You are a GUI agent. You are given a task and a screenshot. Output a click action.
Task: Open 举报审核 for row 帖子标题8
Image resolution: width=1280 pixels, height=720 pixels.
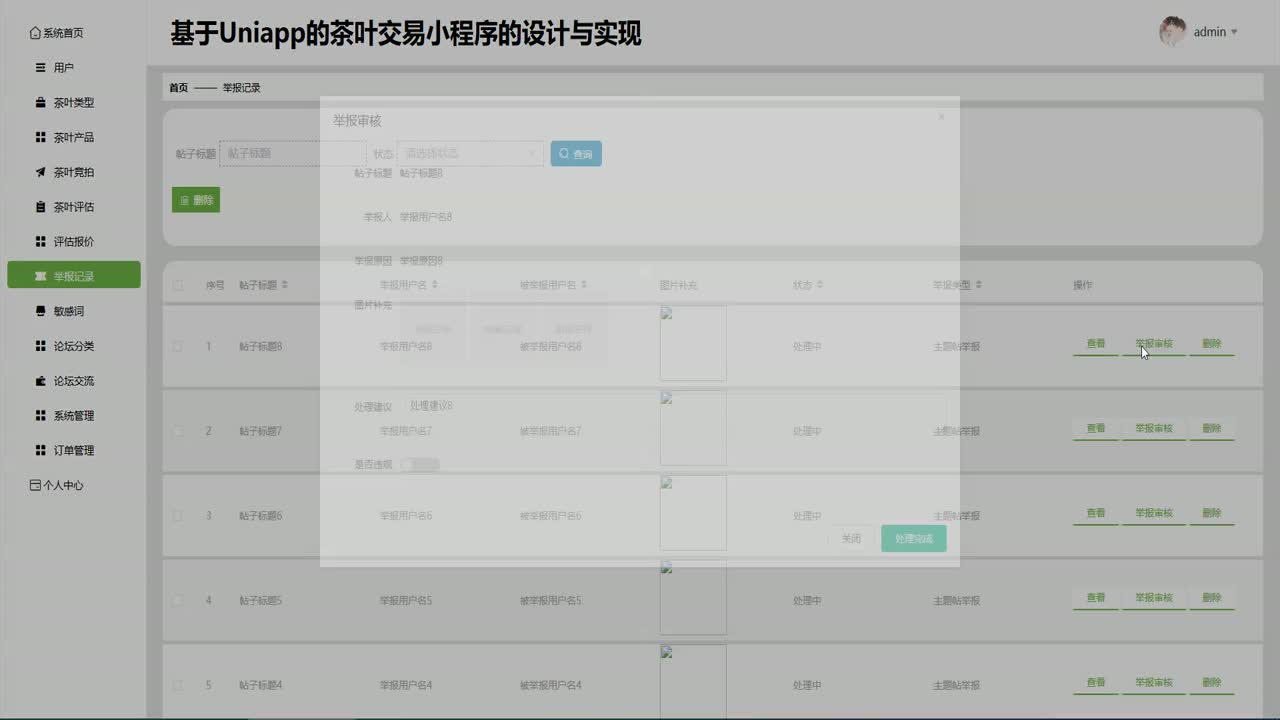1154,344
